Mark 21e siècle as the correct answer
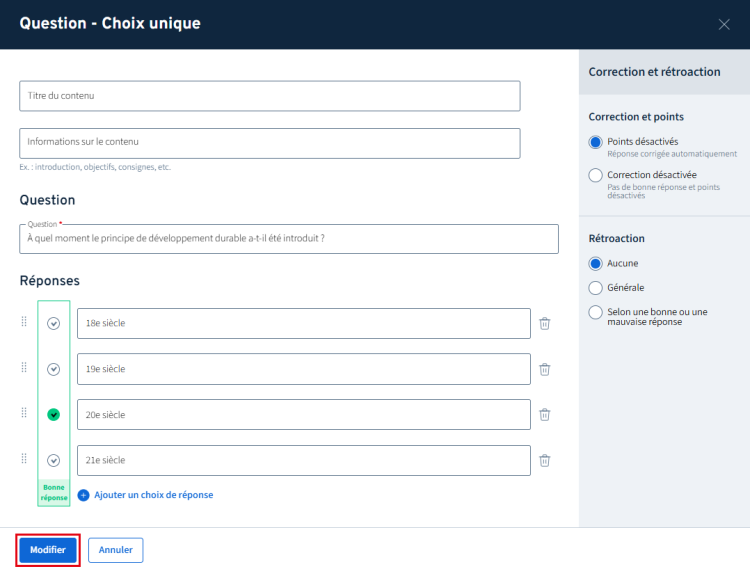 [54, 460]
